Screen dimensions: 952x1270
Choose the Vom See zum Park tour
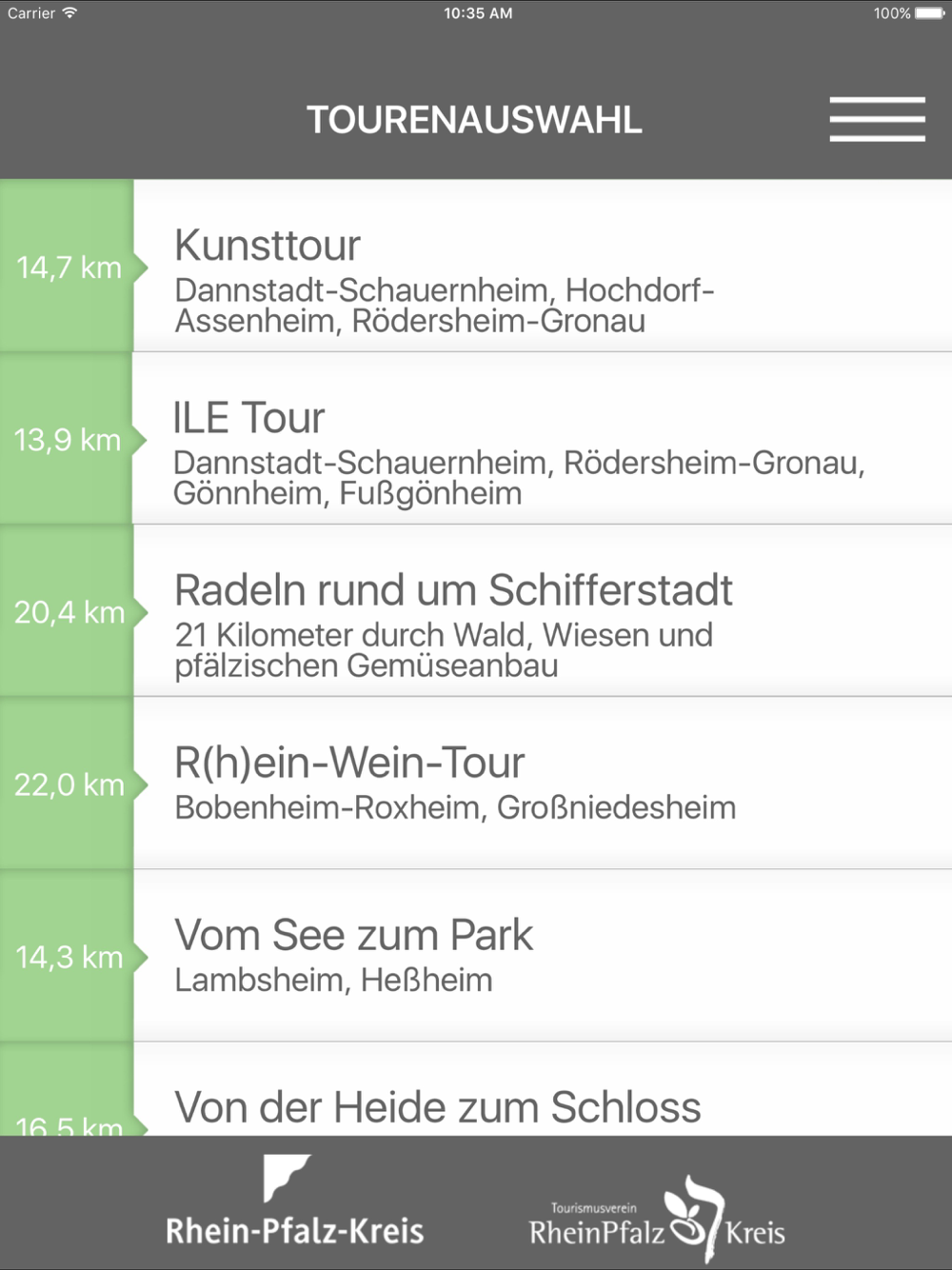543,956
